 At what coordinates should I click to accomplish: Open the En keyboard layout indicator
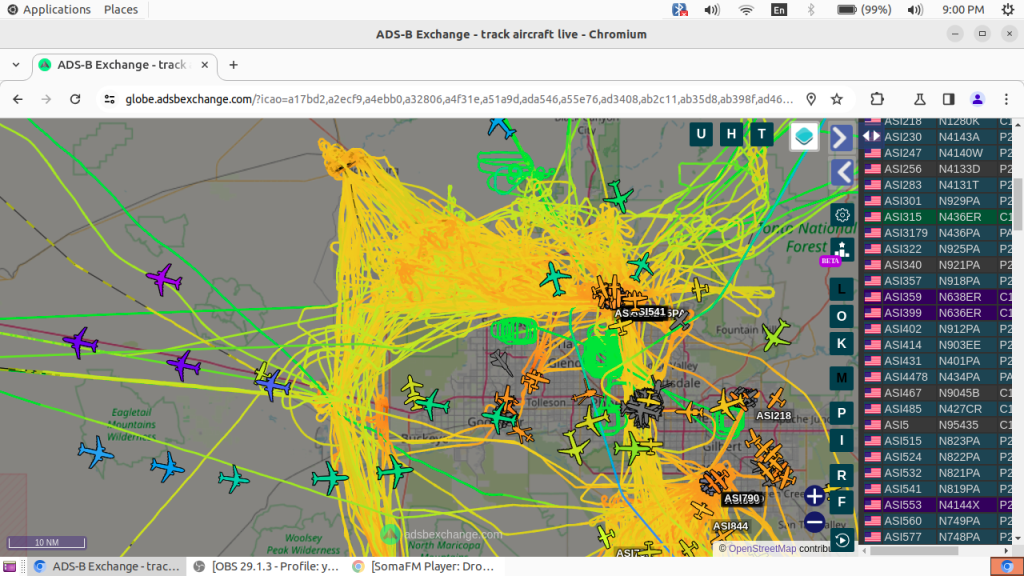778,10
